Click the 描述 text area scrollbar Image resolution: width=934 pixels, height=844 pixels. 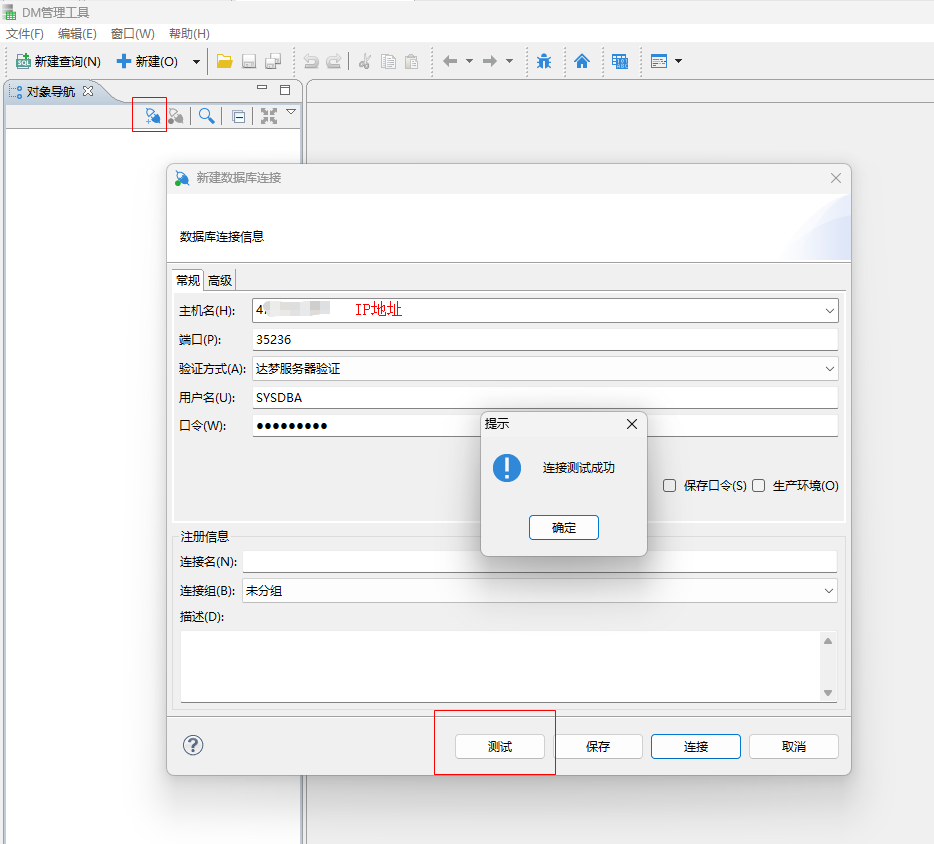(x=827, y=666)
